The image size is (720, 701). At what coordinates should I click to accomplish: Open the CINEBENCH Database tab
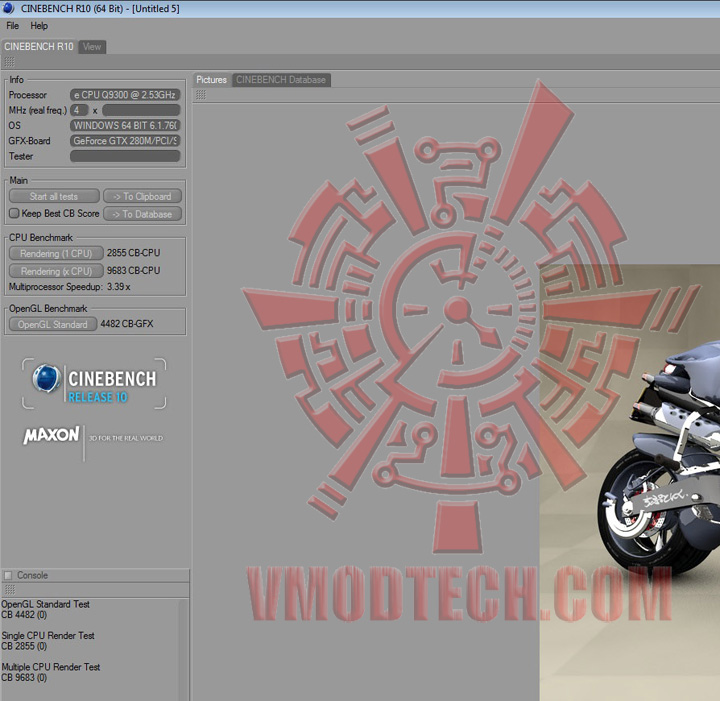pos(281,80)
